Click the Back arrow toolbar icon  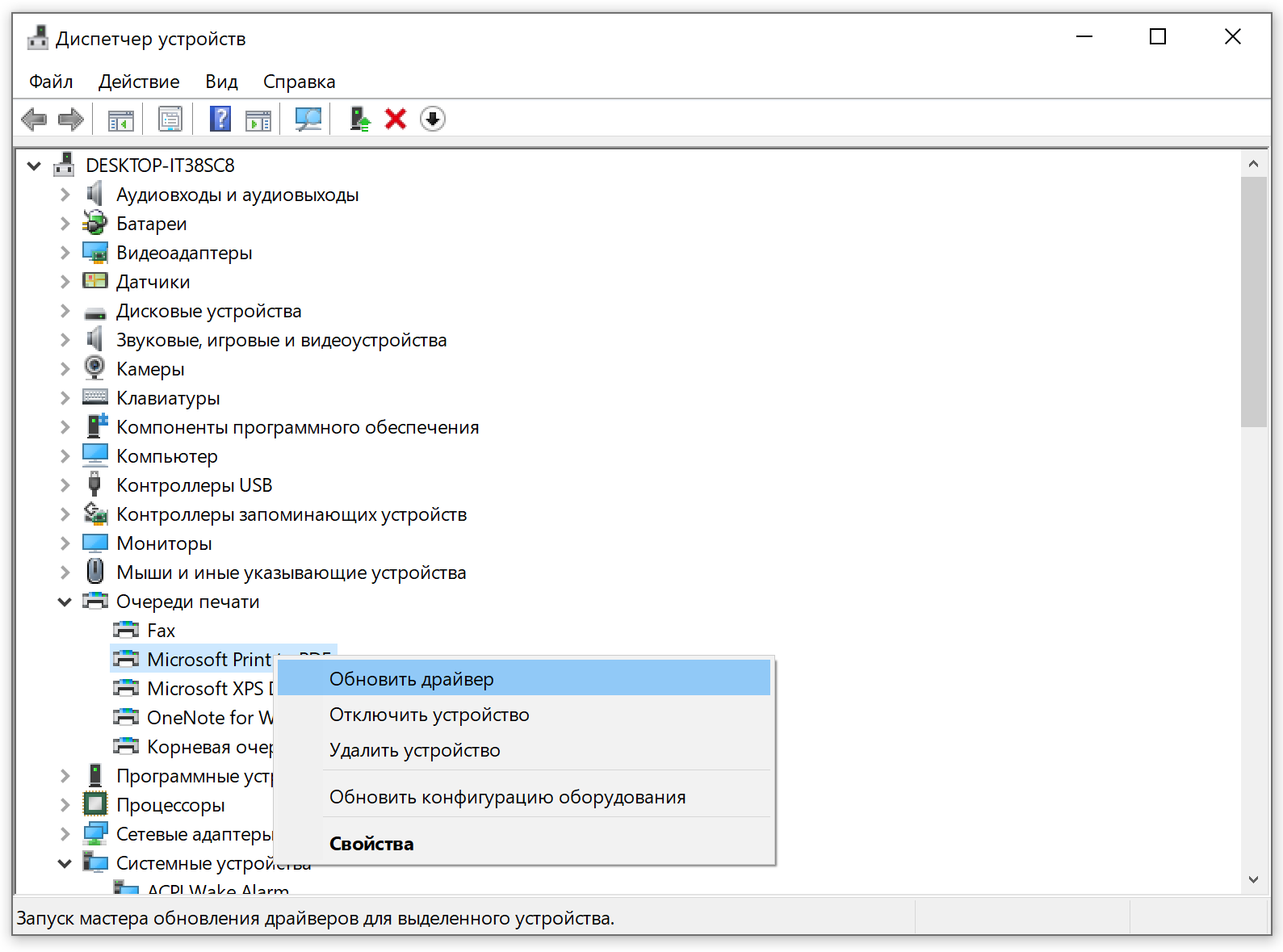coord(34,120)
